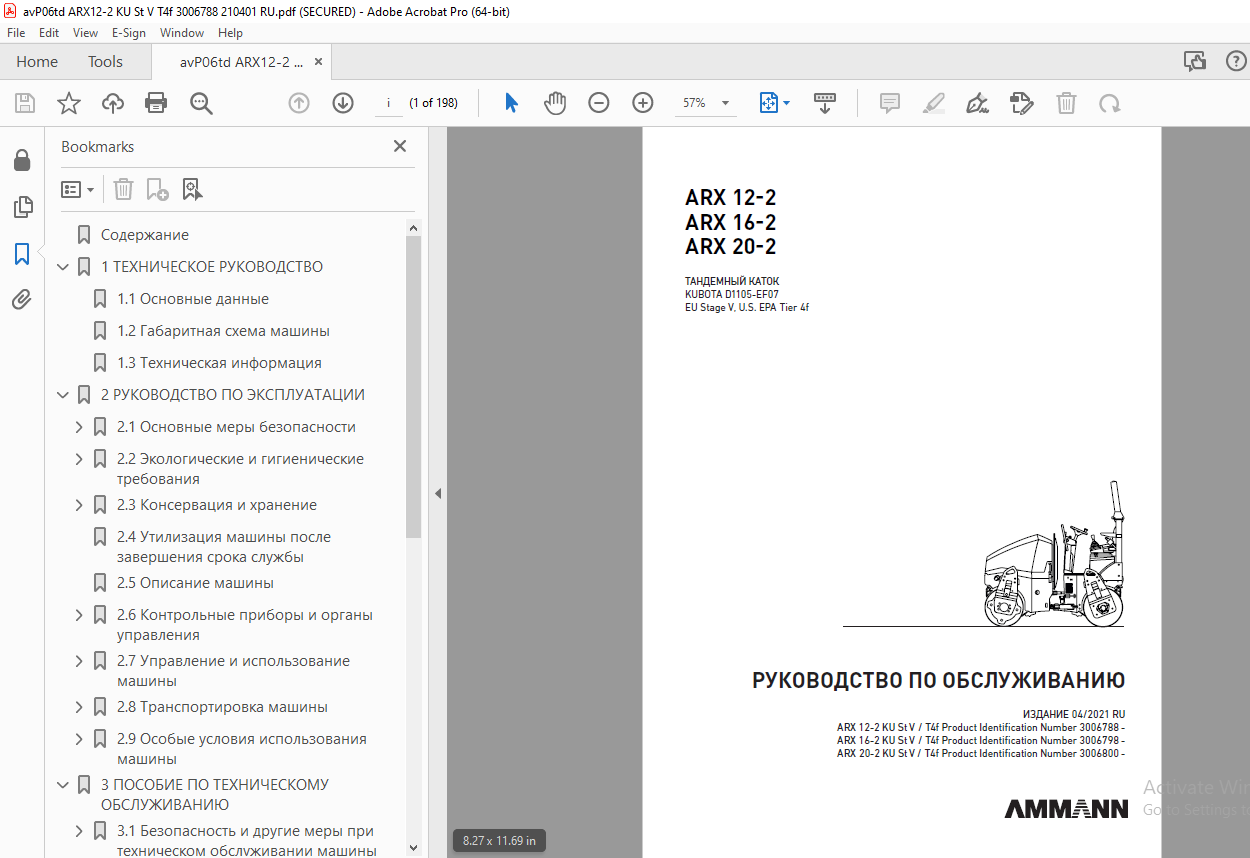The width and height of the screenshot is (1250, 858).
Task: Collapse the 1 ТЕХНИЧЕСКОЕ РУКОВОДСТВО bookmark
Action: click(63, 267)
